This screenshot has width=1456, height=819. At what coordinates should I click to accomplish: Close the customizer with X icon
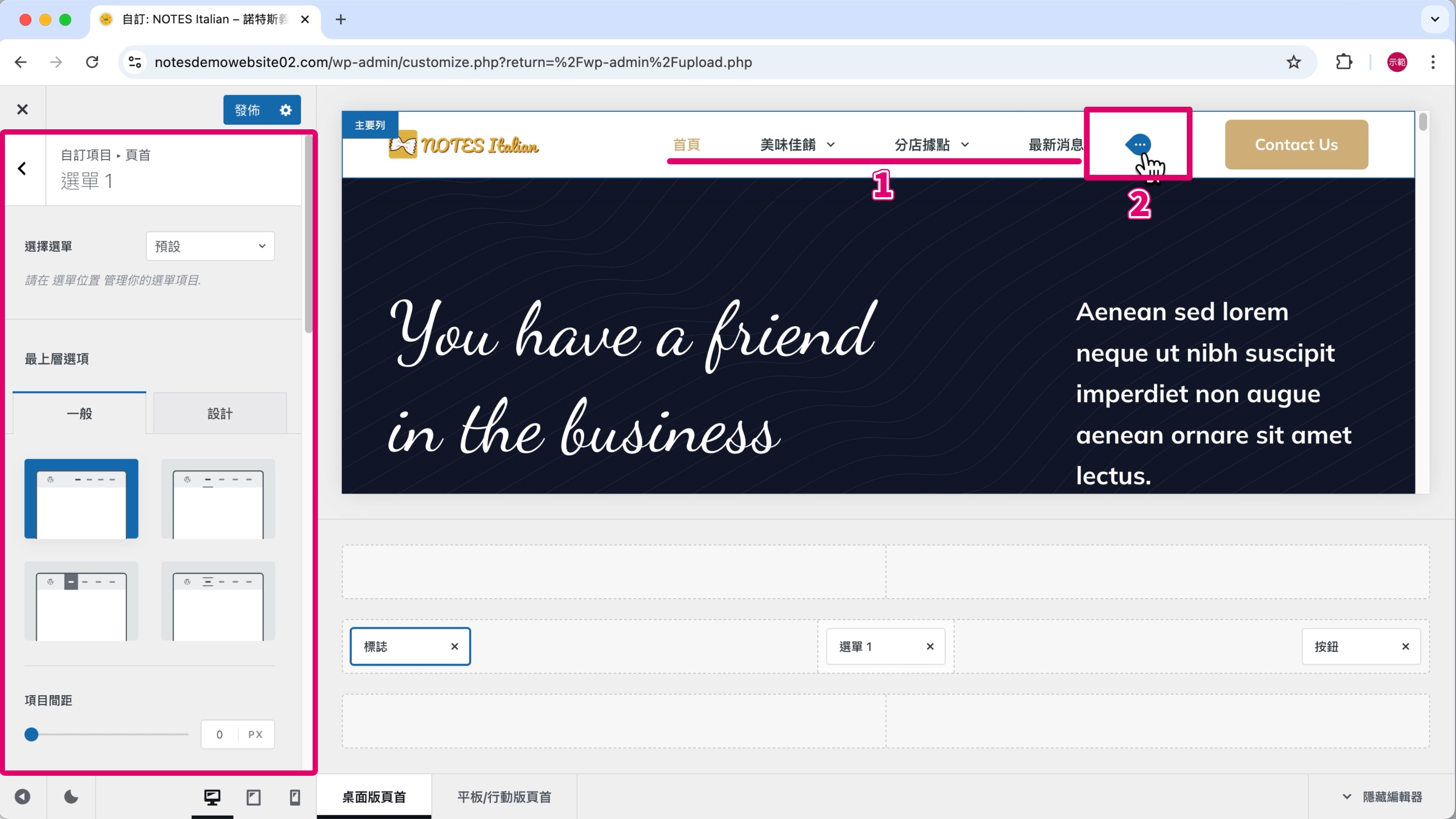[22, 109]
